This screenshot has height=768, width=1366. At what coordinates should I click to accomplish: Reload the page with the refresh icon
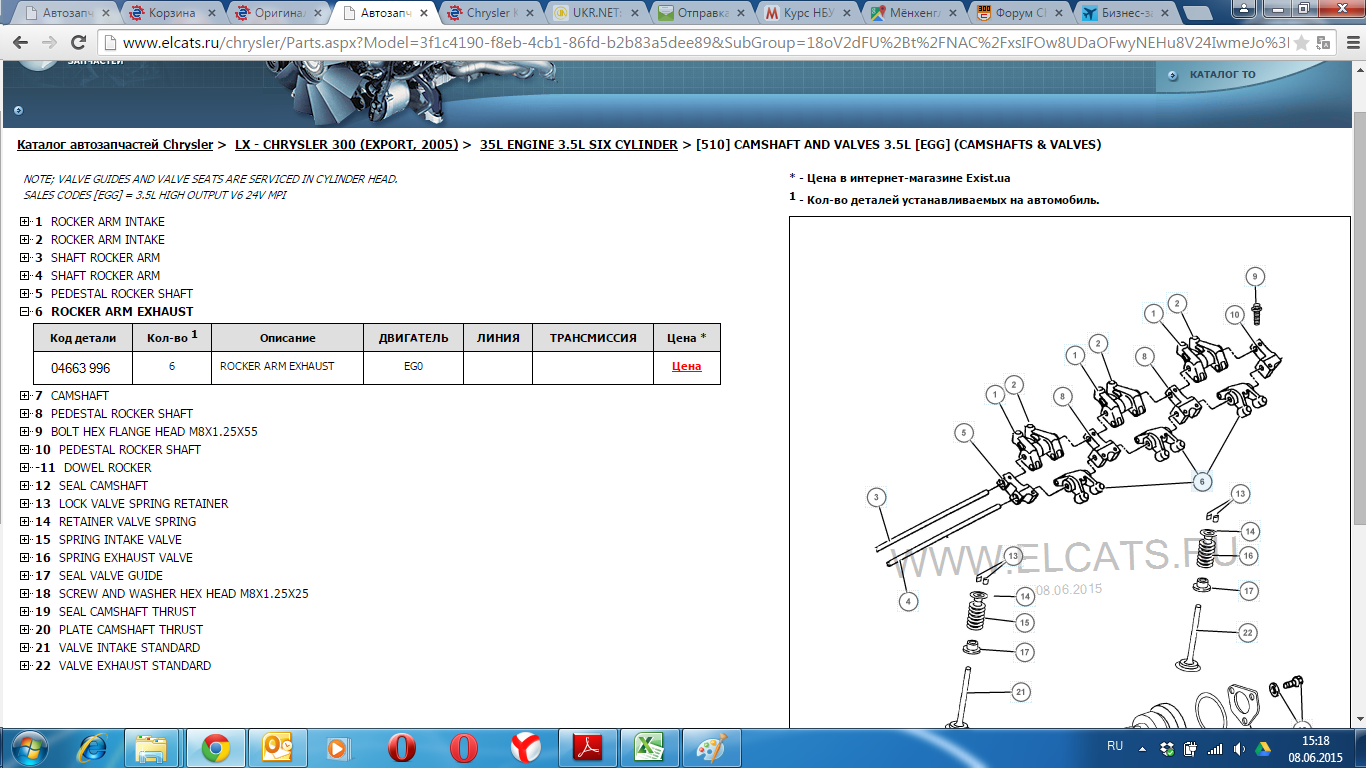tap(79, 43)
